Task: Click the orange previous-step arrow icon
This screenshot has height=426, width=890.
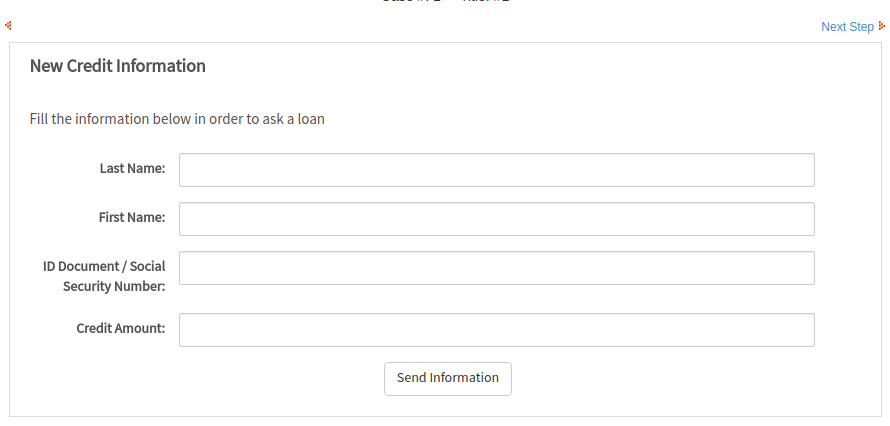Action: click(8, 25)
